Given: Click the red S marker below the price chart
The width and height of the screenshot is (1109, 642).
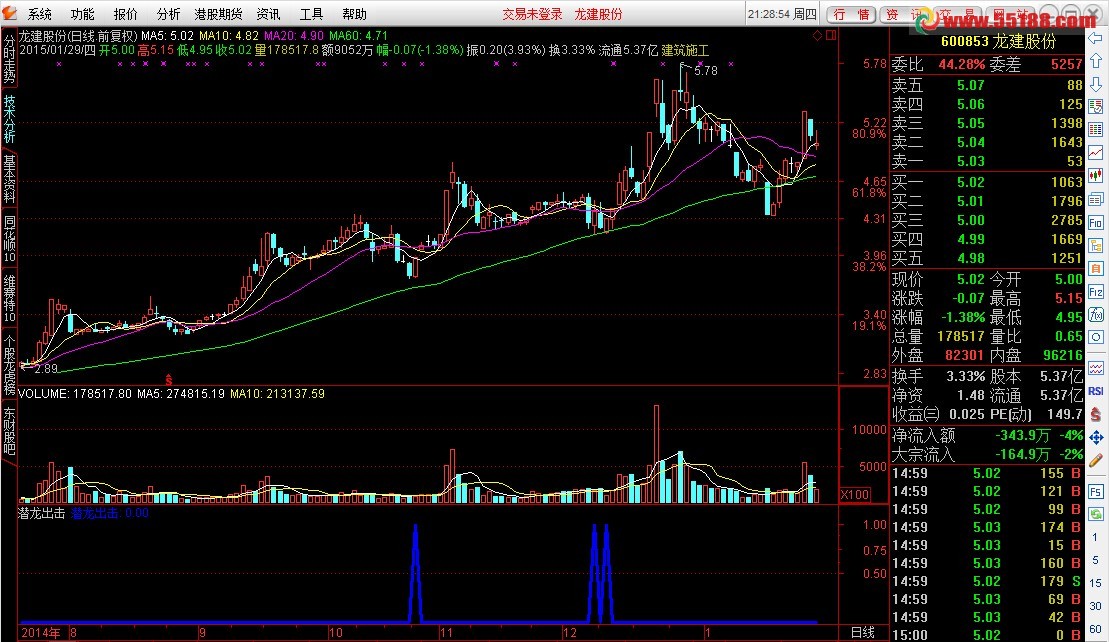Looking at the screenshot, I should click(168, 380).
